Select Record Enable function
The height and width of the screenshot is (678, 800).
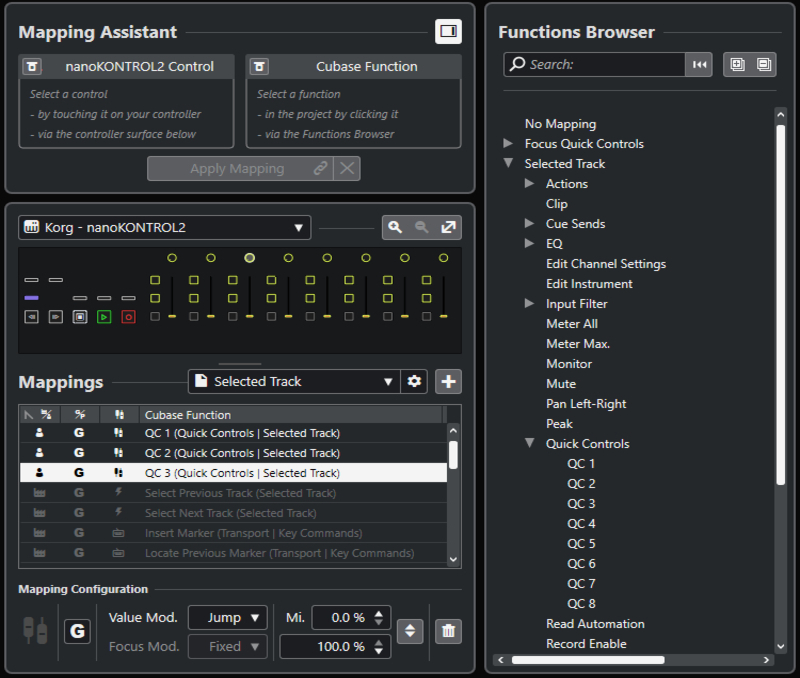pyautogui.click(x=586, y=644)
